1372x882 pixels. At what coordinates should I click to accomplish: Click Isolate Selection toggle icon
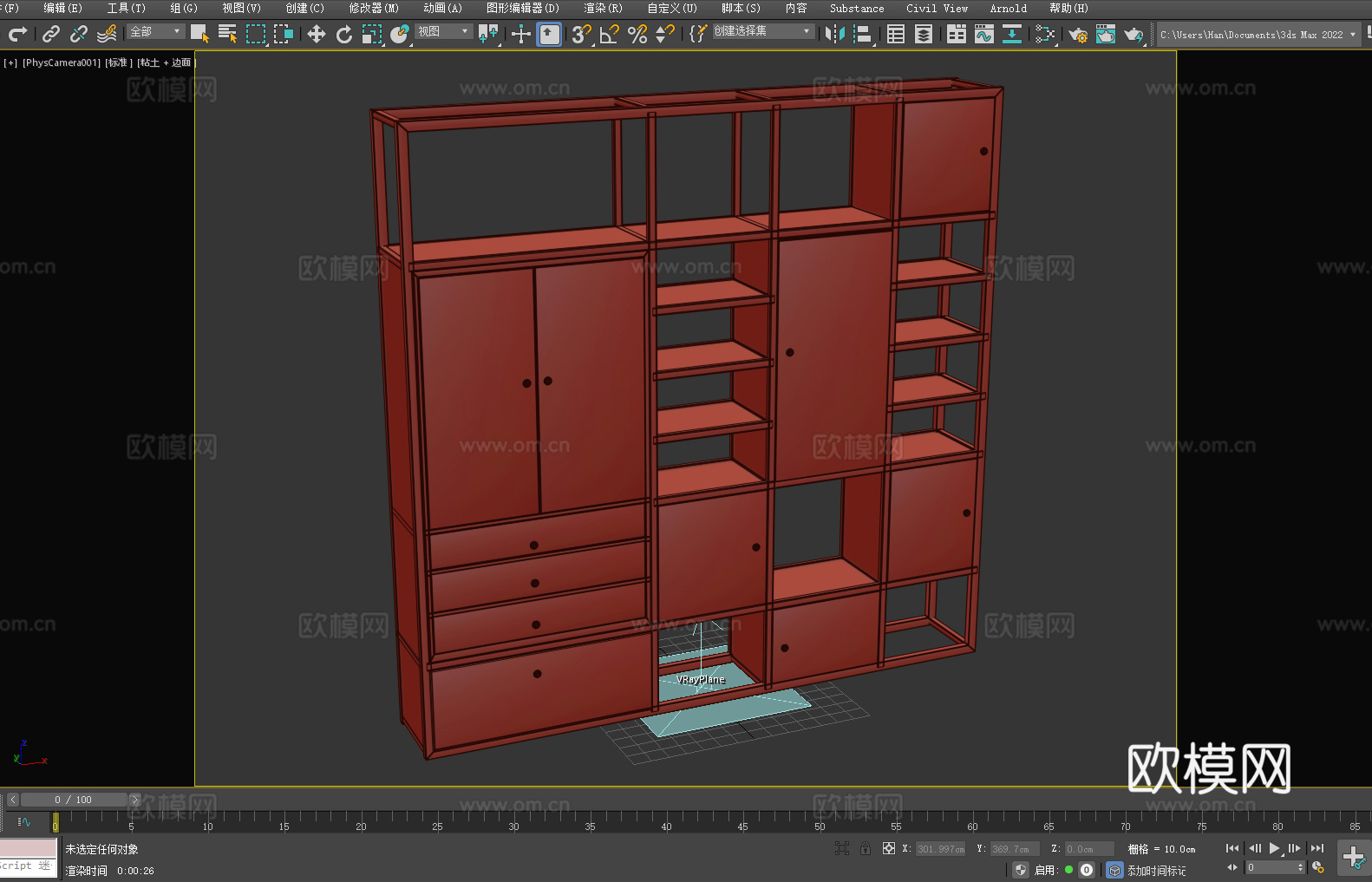click(842, 848)
